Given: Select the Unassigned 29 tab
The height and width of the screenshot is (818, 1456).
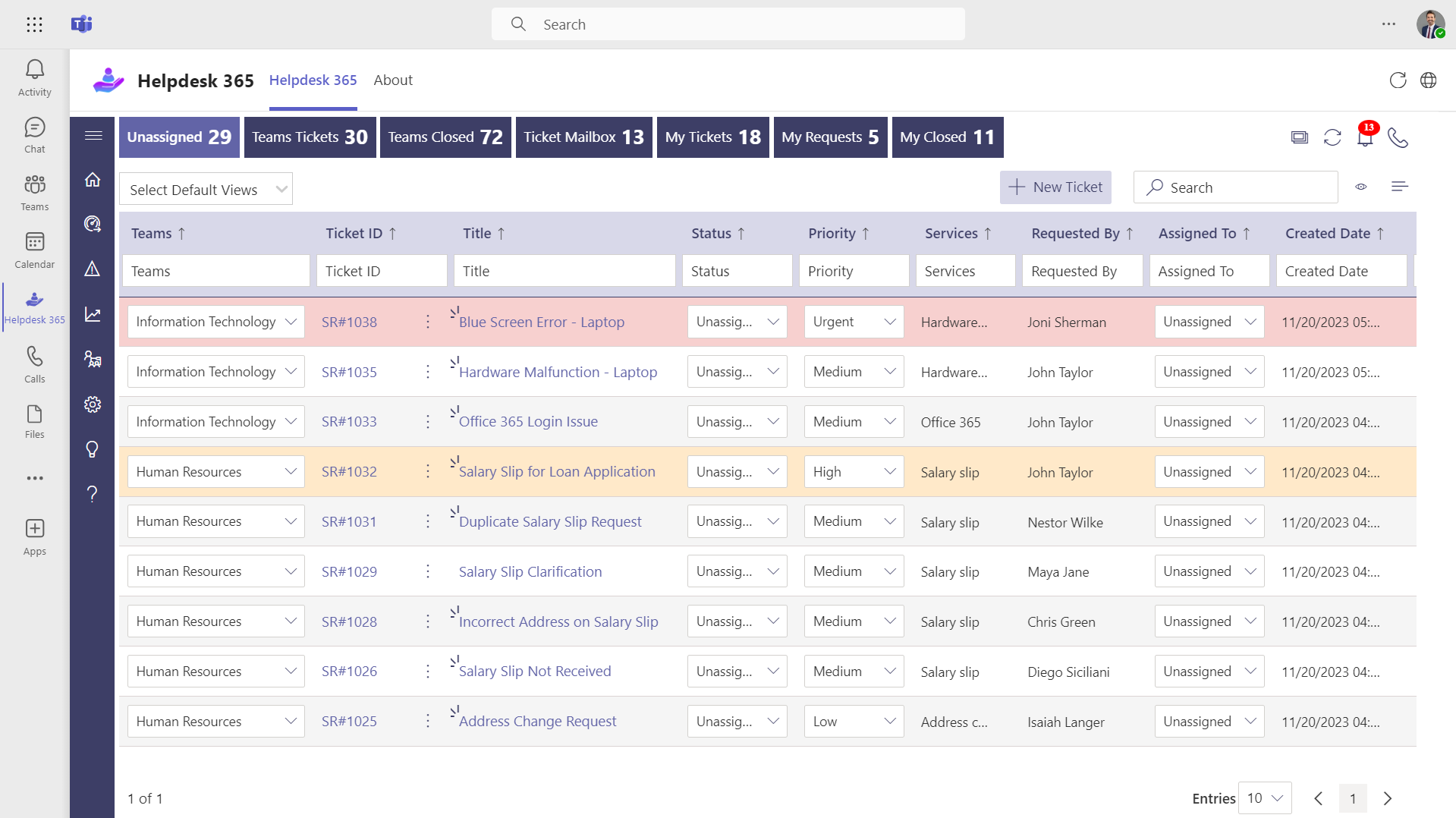Looking at the screenshot, I should tap(179, 137).
